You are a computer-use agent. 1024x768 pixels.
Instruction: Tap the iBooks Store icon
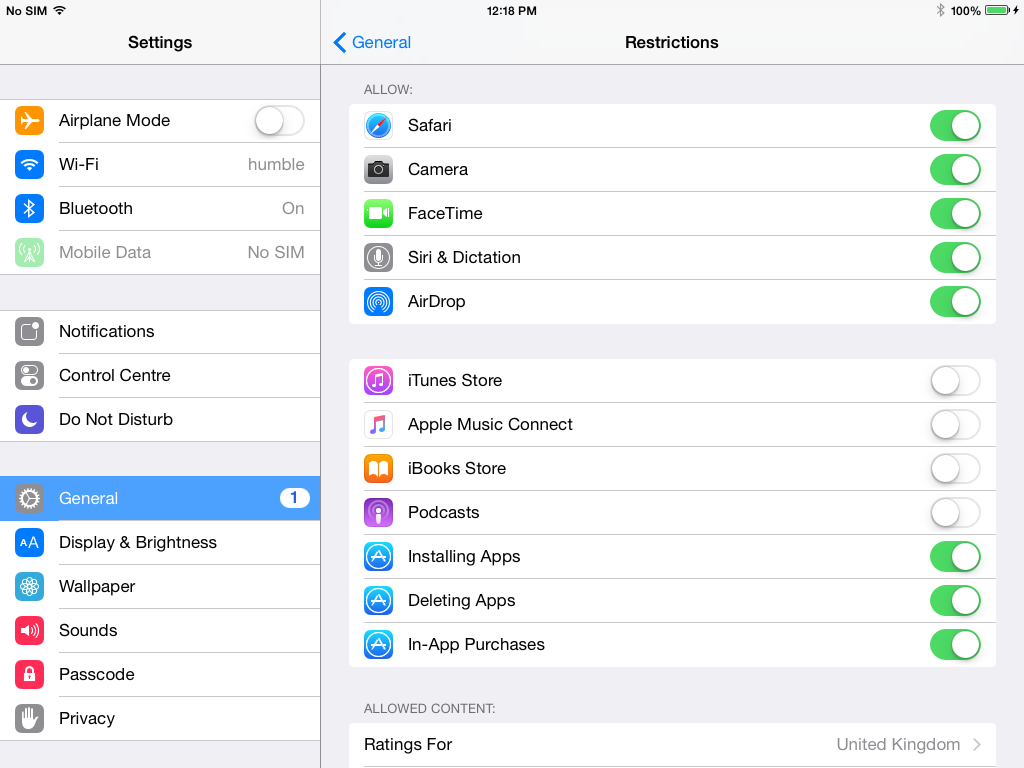click(378, 469)
